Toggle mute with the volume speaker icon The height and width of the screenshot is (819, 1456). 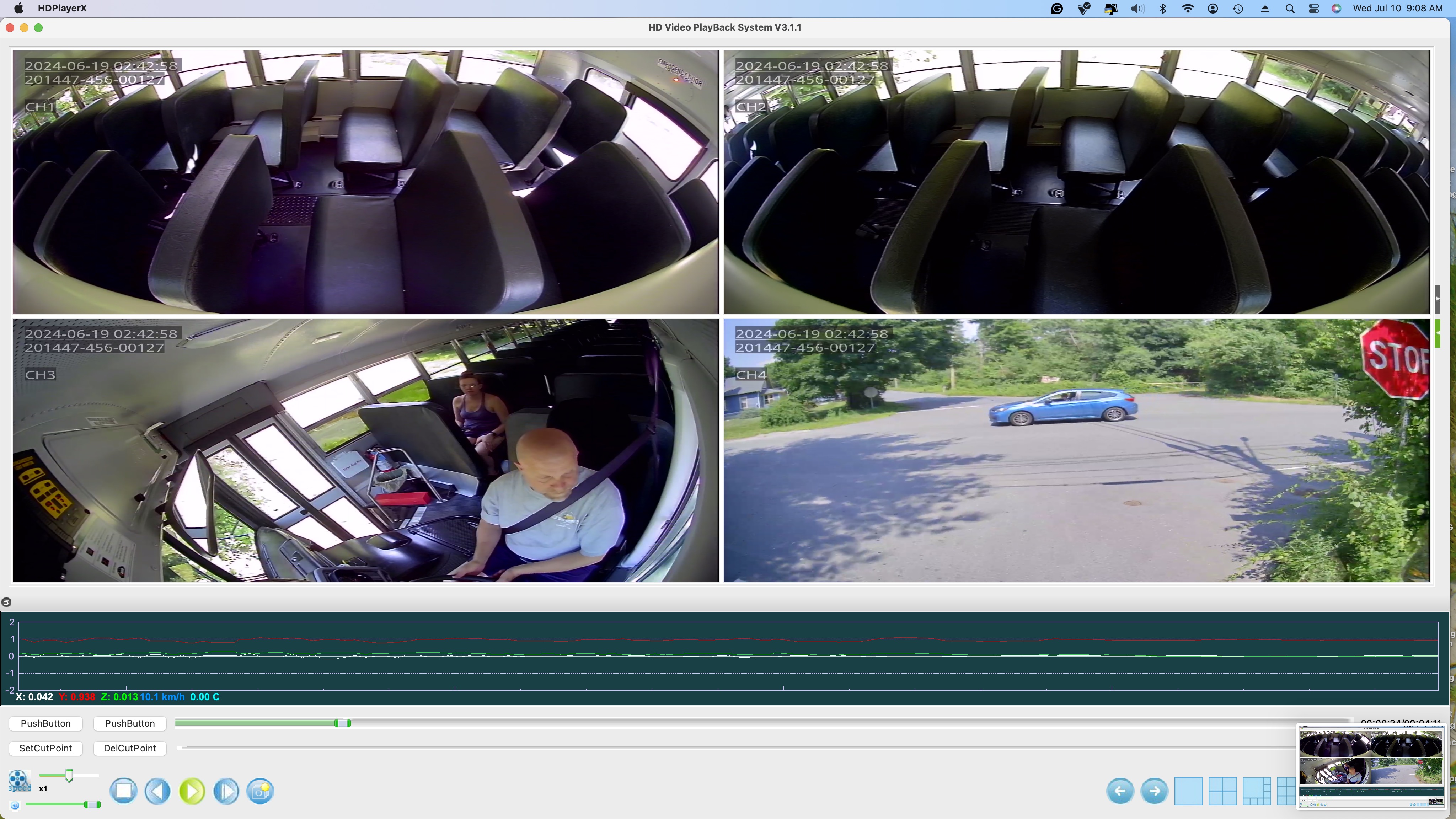(x=15, y=805)
